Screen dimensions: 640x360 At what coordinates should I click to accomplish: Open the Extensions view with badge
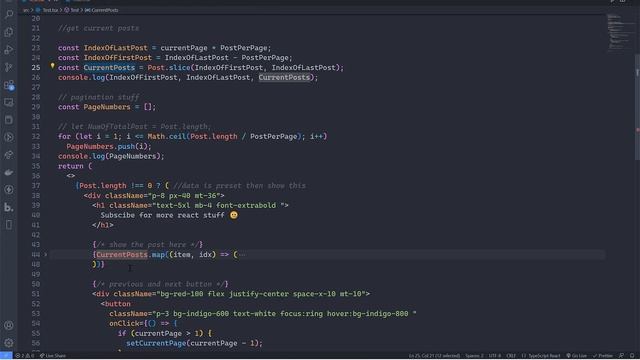[x=9, y=85]
